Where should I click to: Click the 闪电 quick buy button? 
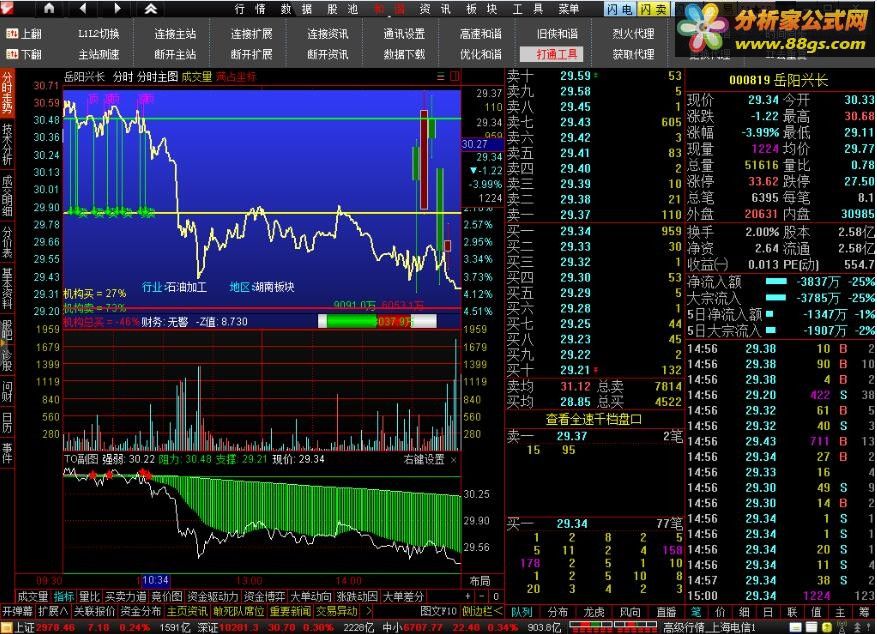620,9
